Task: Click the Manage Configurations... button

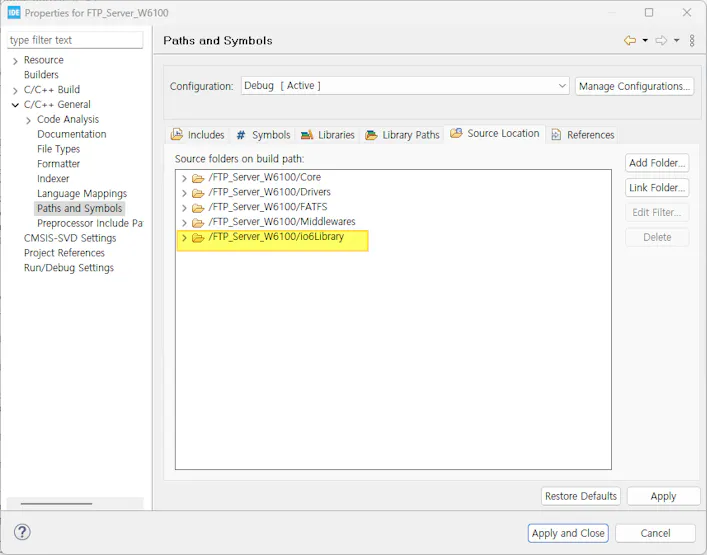Action: (634, 86)
